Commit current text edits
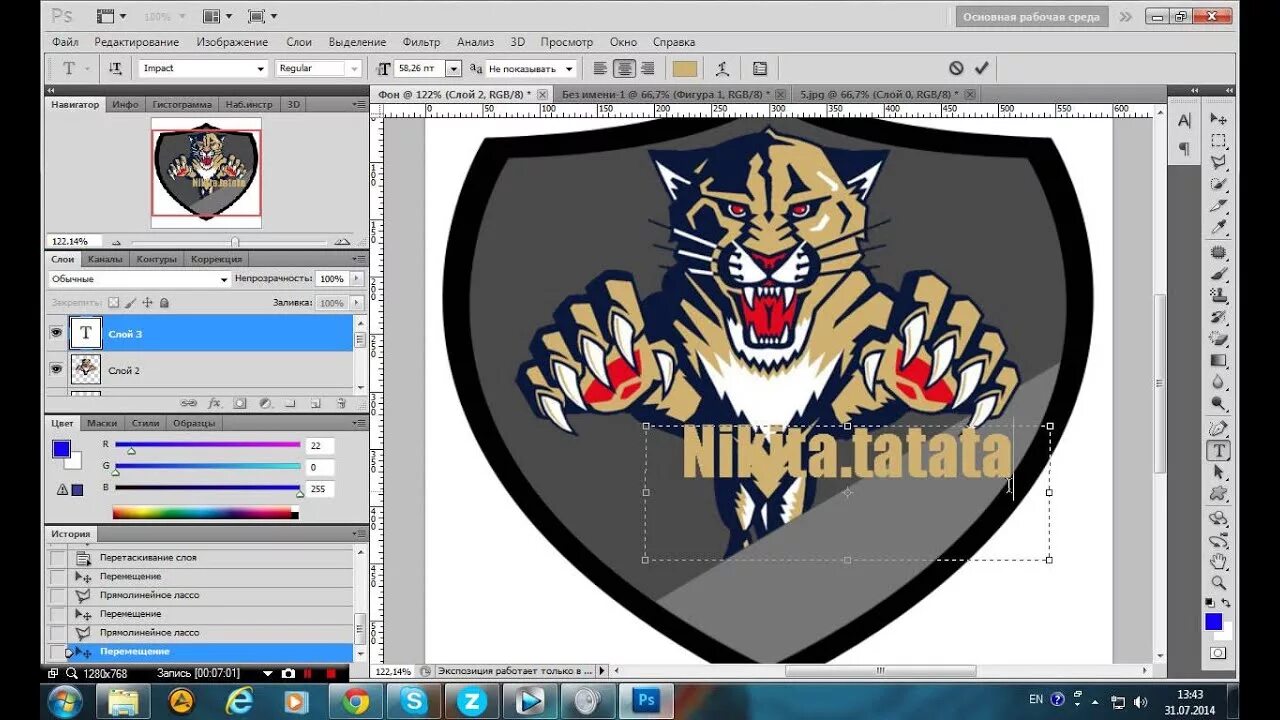 982,68
